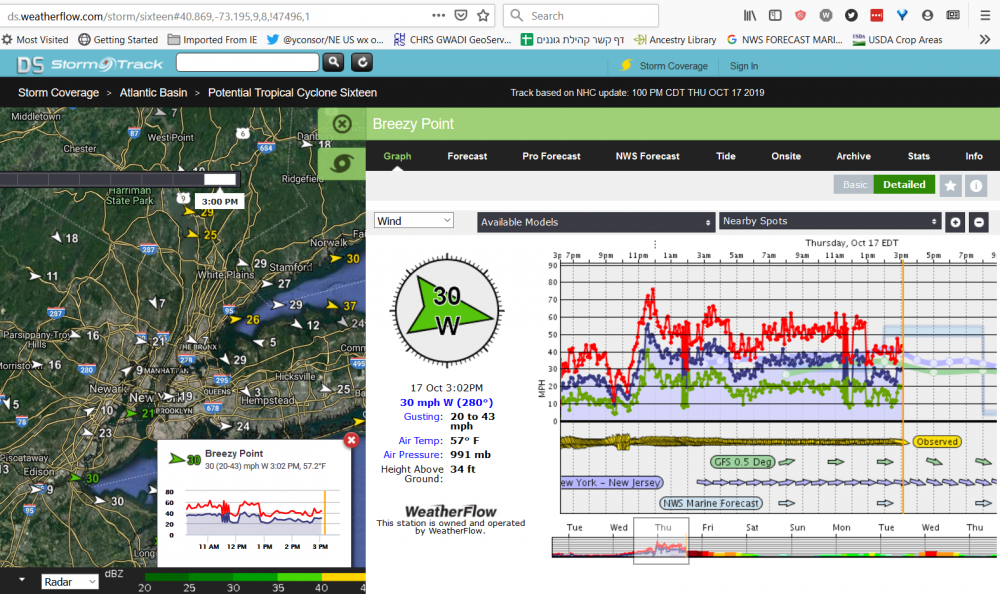Viewport: 1000px width, 594px height.
Task: Click the StormTrack magnifier search button
Action: point(333,63)
